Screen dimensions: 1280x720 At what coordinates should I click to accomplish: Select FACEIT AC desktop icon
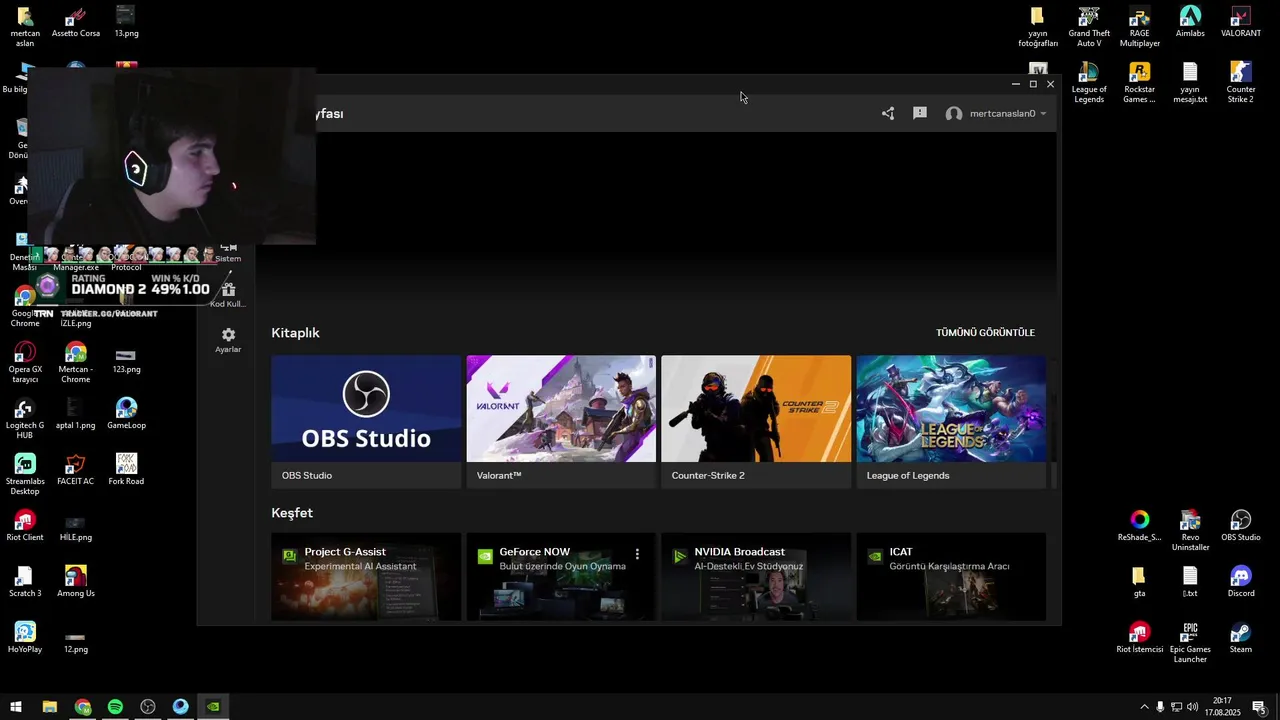click(x=75, y=470)
